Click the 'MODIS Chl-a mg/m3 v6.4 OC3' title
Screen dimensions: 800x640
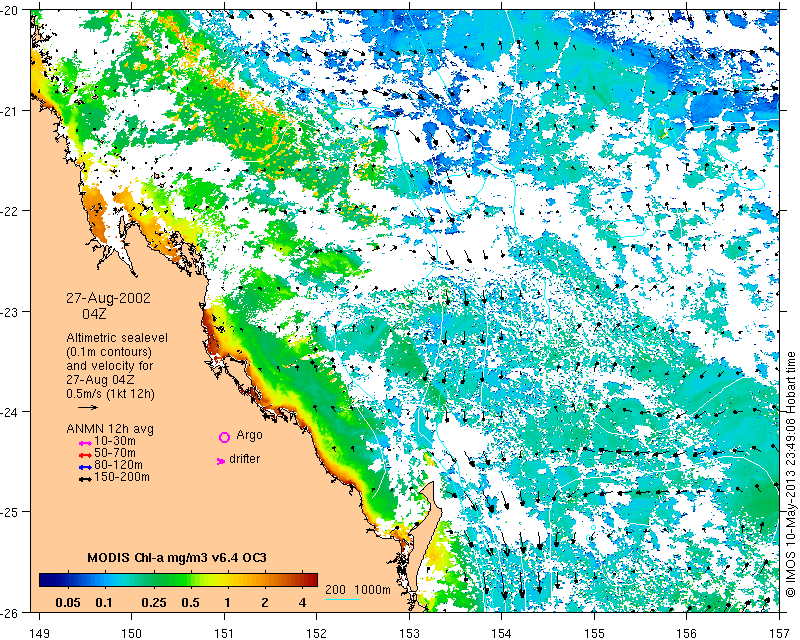coord(177,557)
